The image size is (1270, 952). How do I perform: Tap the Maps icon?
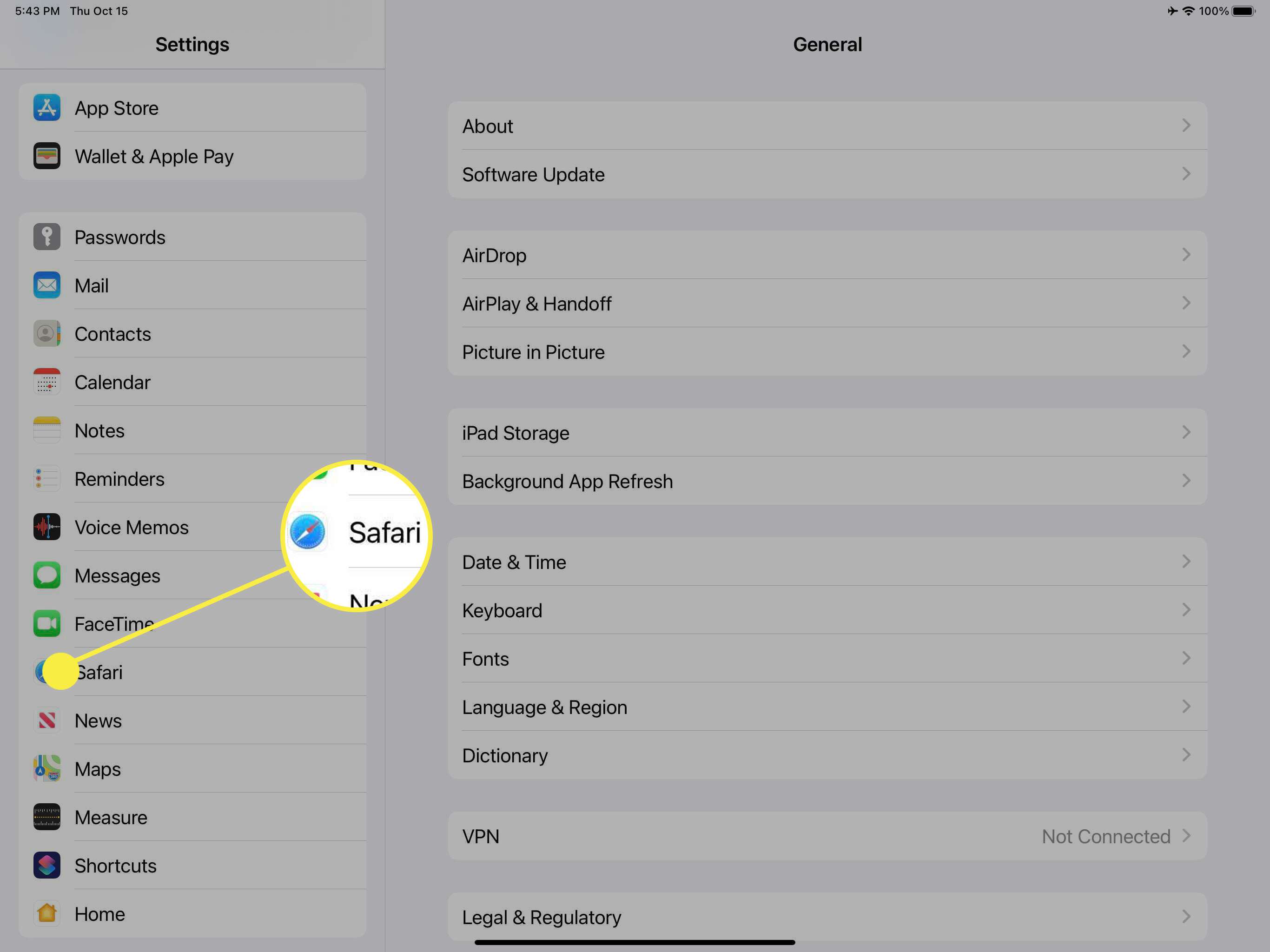[x=46, y=768]
